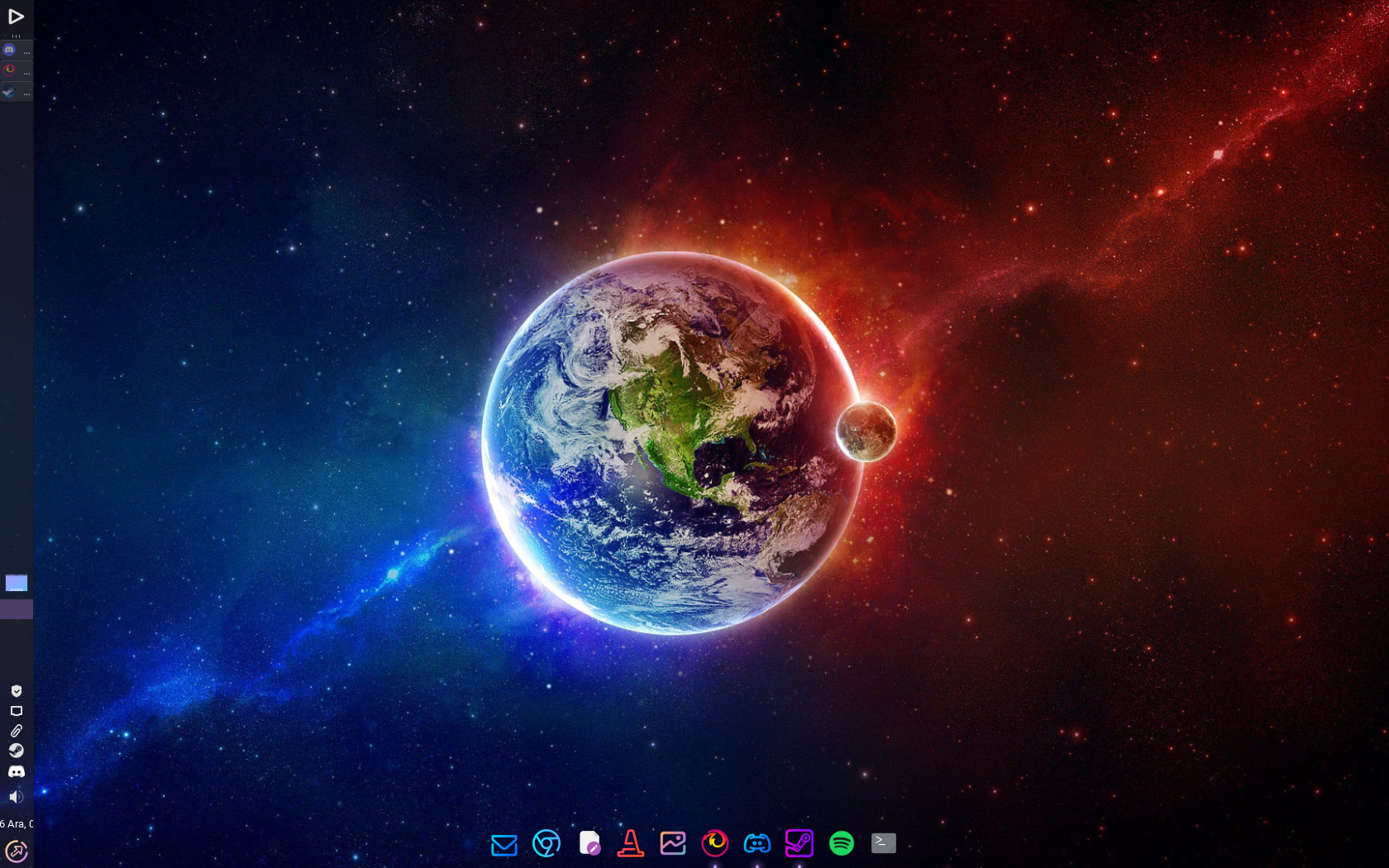Open the workspace pager thumbnail
Screen dimensions: 1389x868
pos(17,584)
